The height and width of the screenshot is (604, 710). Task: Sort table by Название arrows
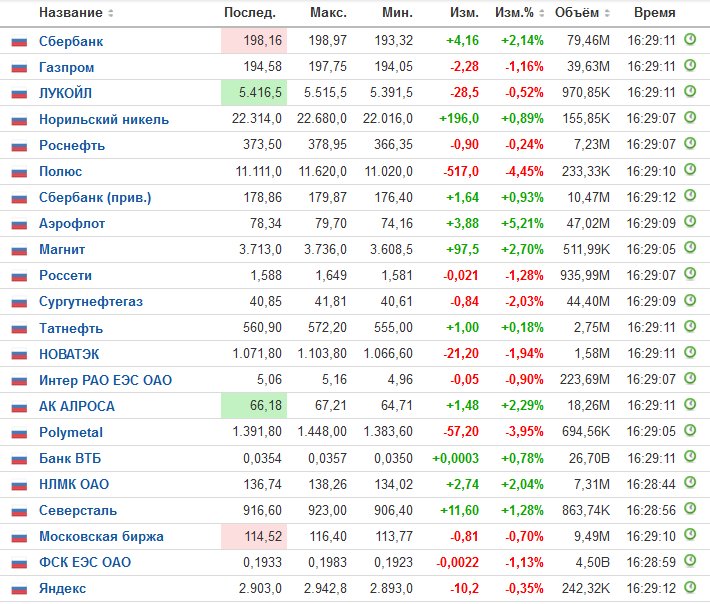point(110,13)
